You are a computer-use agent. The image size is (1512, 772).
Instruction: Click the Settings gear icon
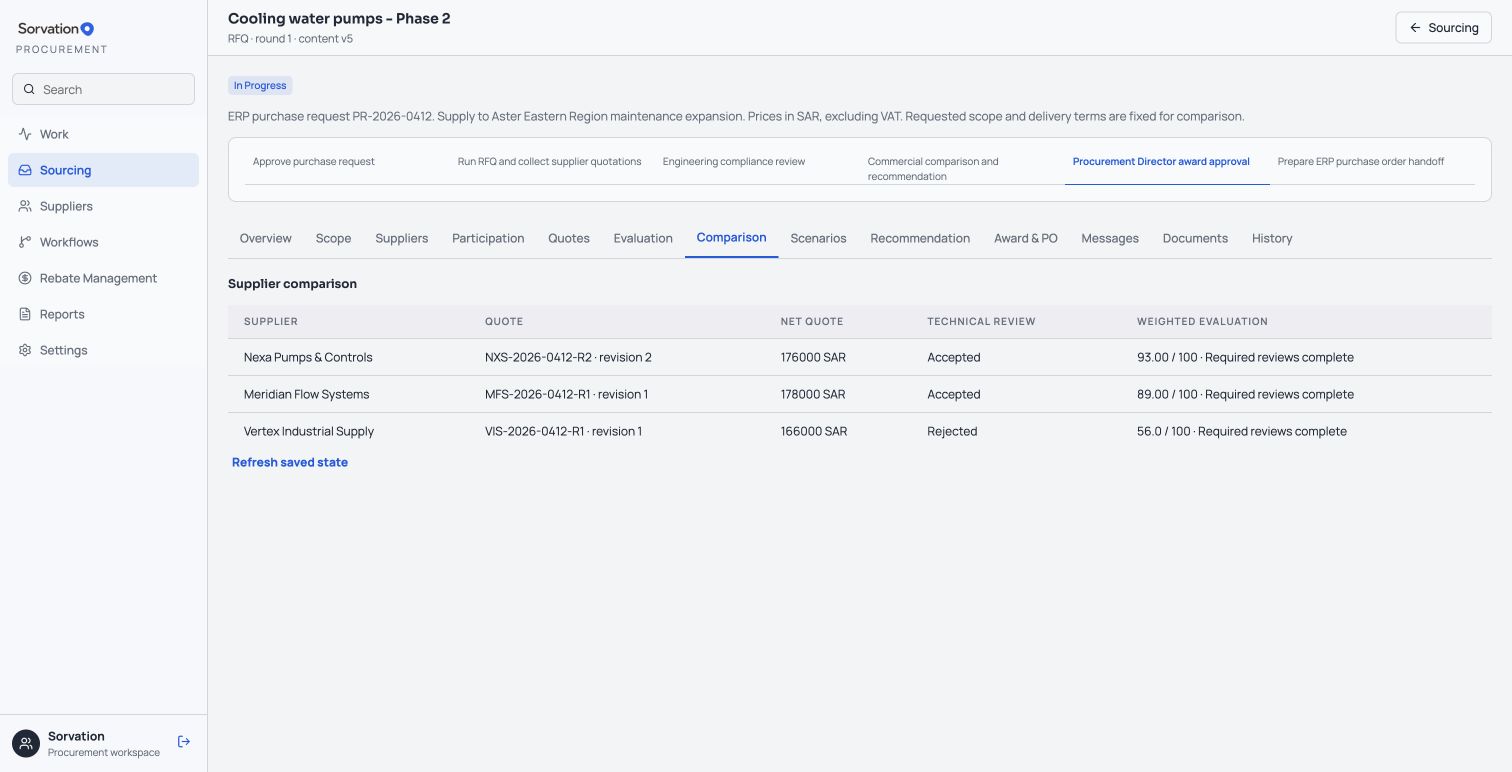[x=25, y=350]
